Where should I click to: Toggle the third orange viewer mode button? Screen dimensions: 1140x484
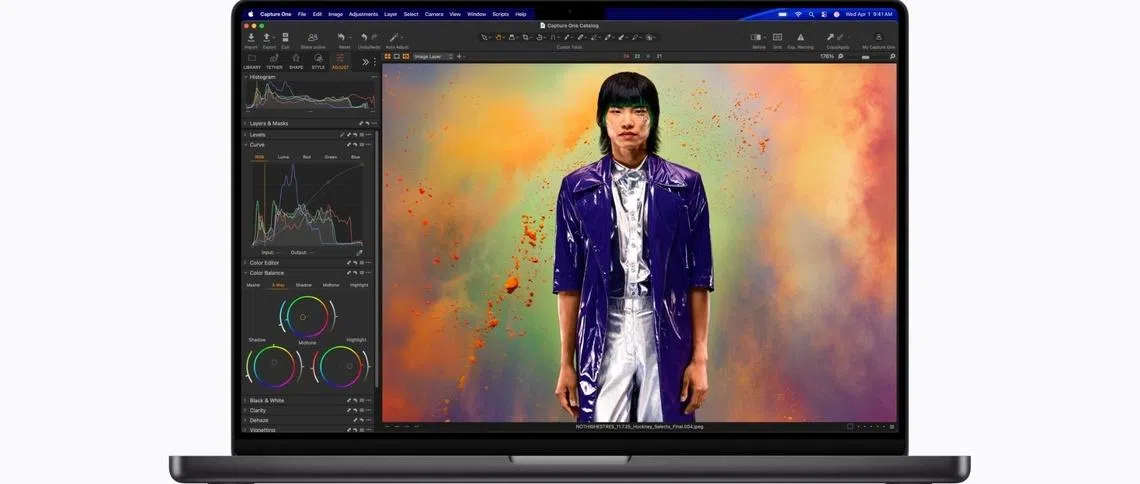406,56
